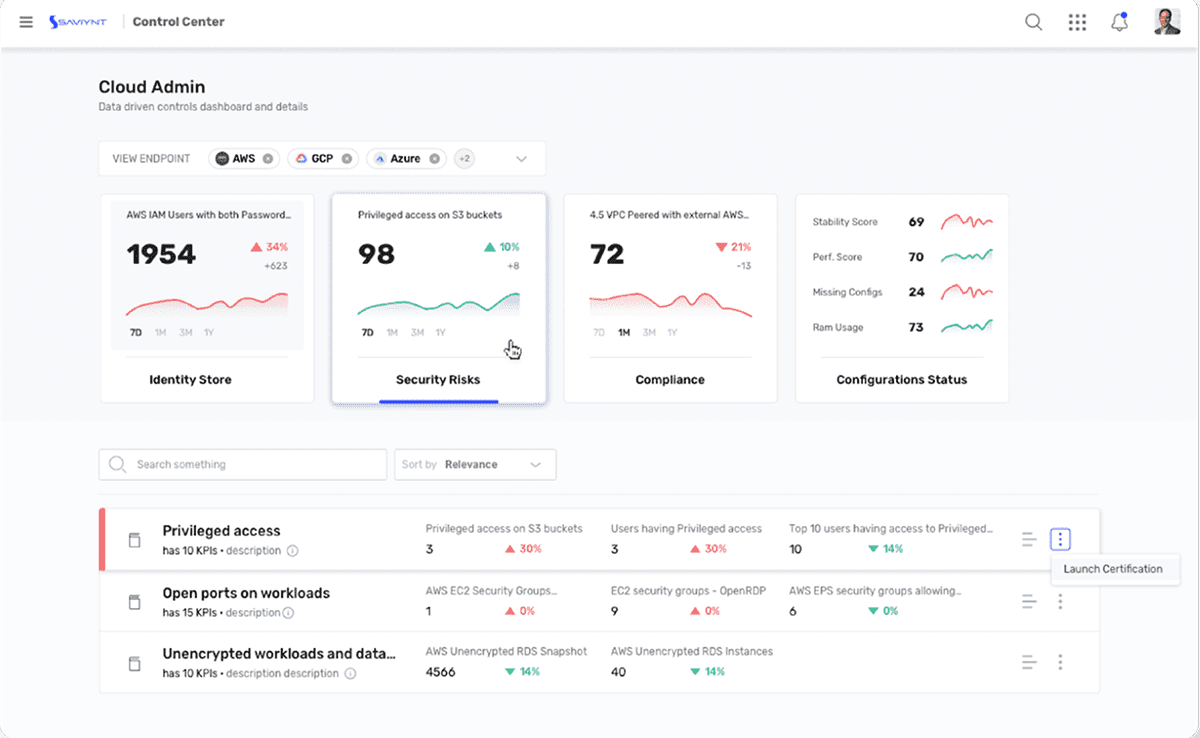1200x738 pixels.
Task: Open three-dot menu for Open ports row
Action: pyautogui.click(x=1060, y=602)
